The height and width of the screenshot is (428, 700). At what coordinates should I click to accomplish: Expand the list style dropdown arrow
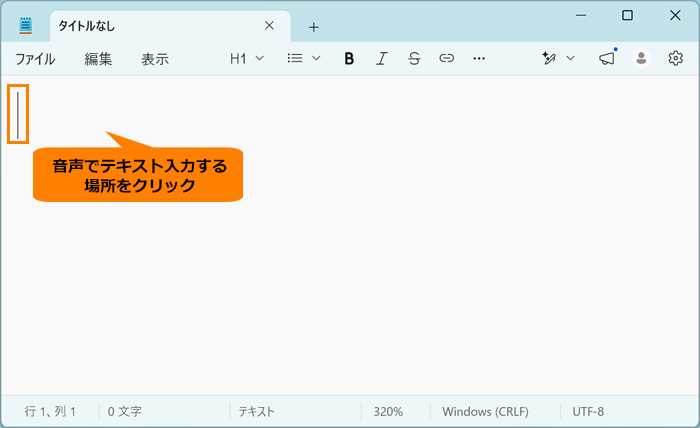[x=316, y=58]
